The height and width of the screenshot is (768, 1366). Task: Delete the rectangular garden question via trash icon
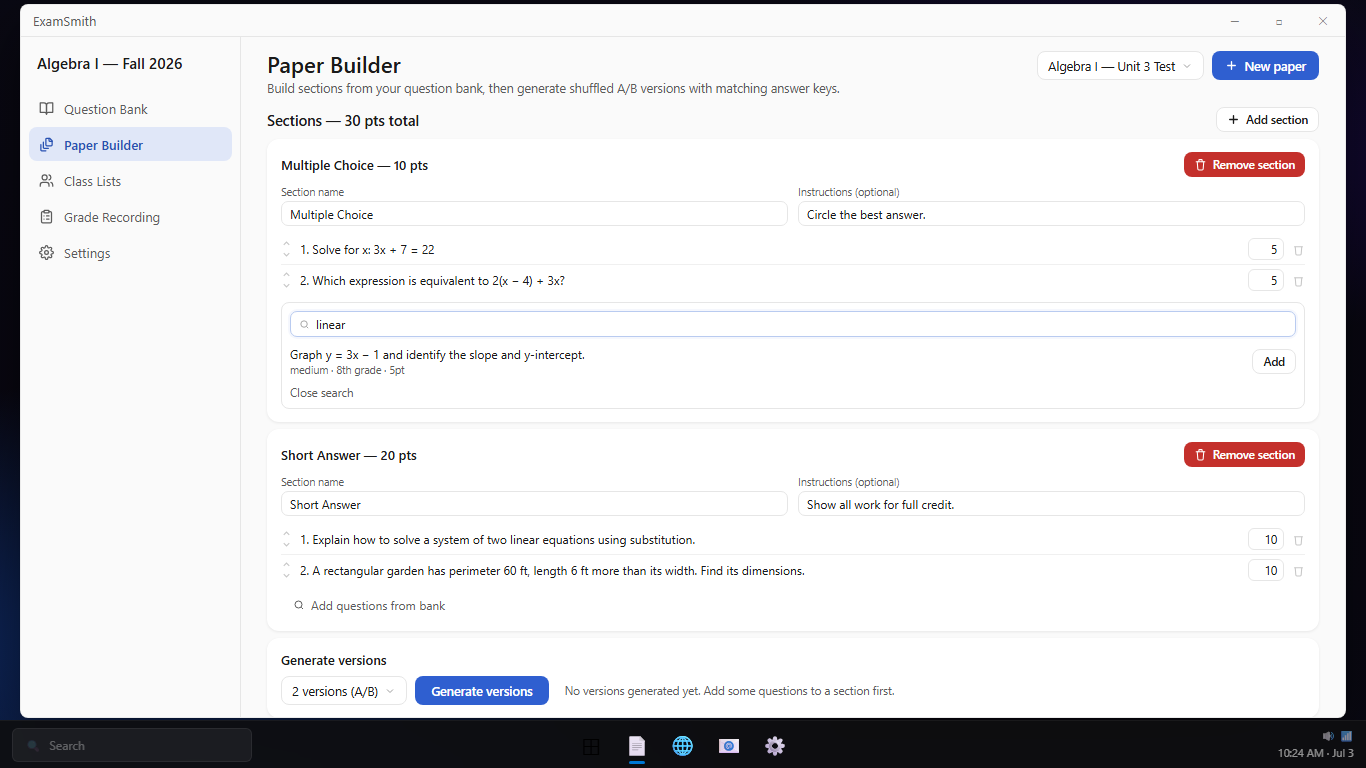(1298, 571)
